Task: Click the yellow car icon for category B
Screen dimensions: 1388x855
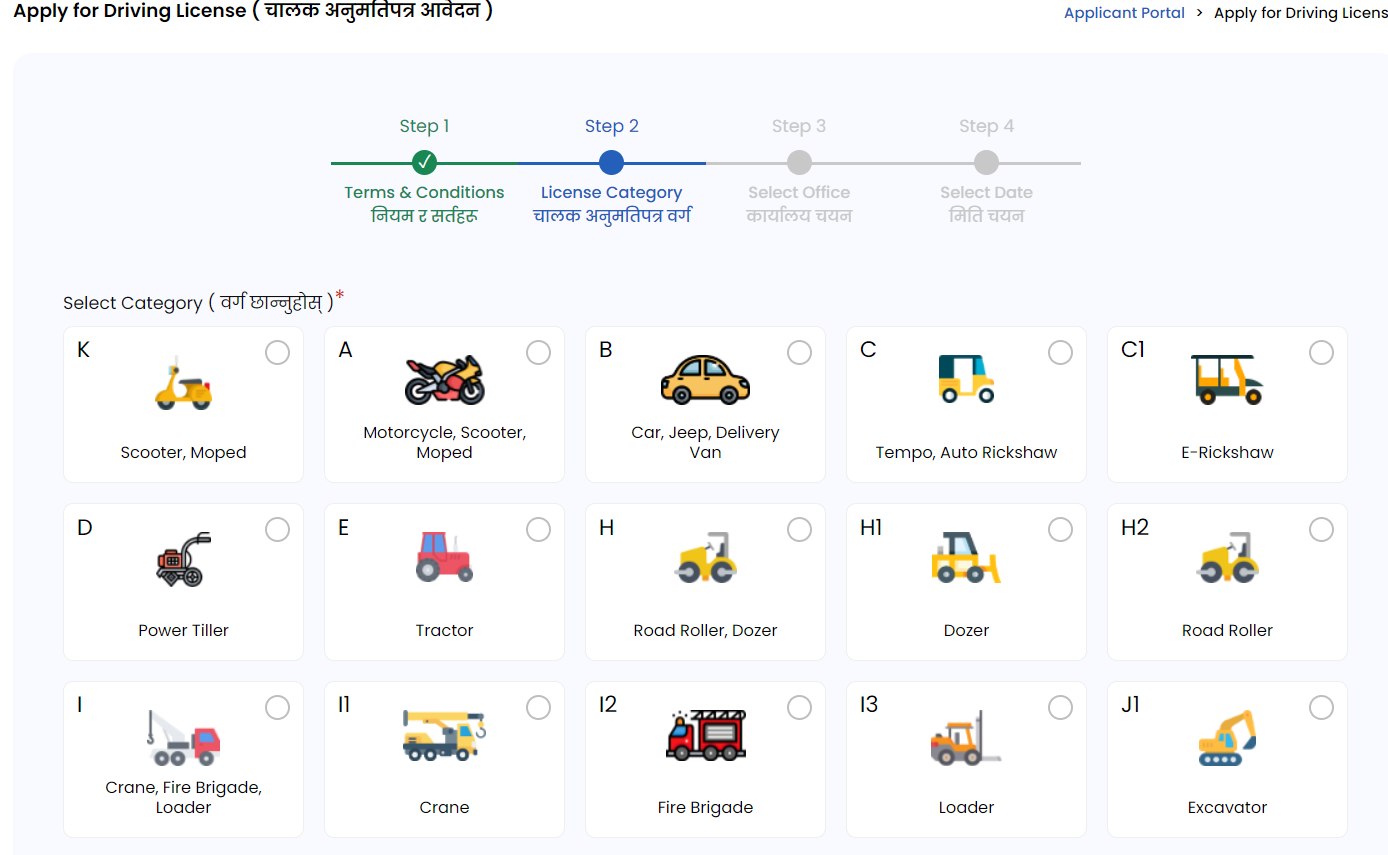Action: tap(705, 380)
